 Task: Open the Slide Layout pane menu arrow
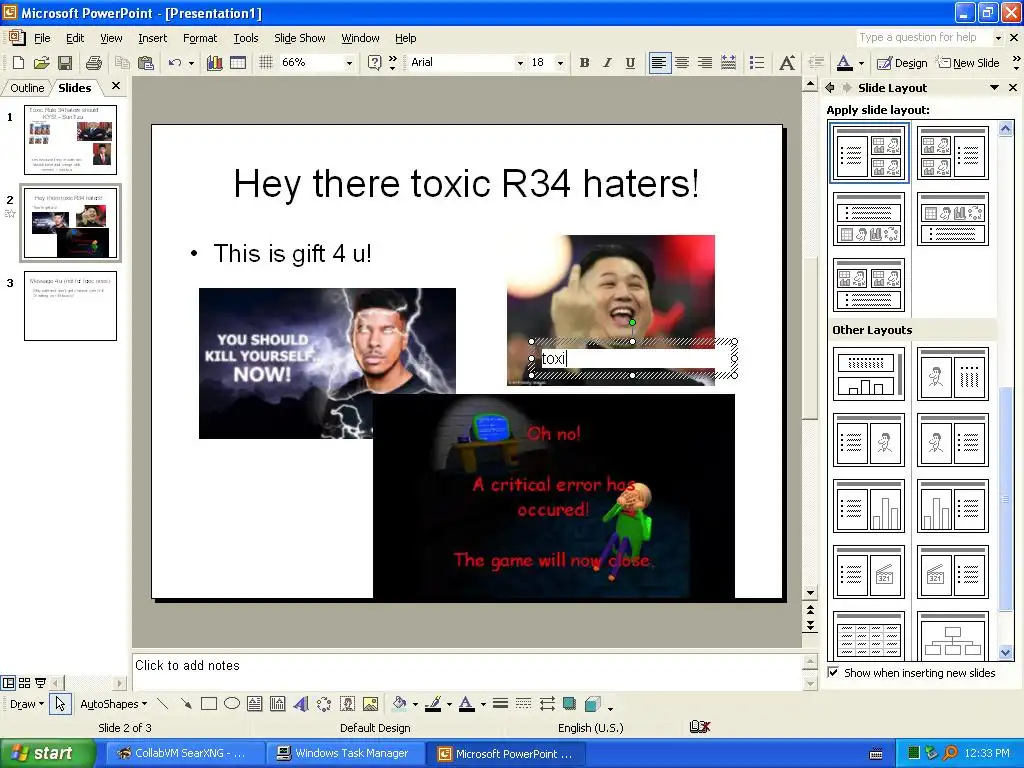tap(994, 88)
